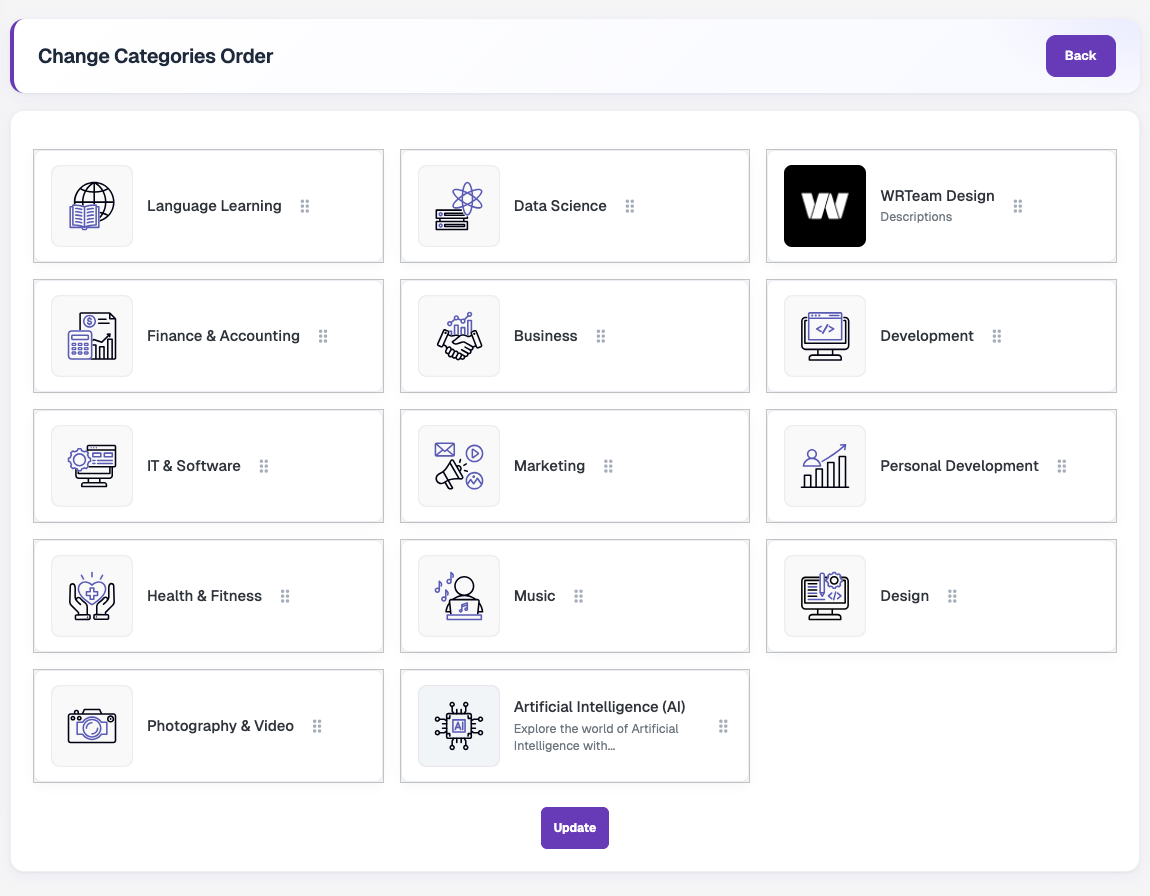Viewport: 1150px width, 896px height.
Task: Click the Business handshake icon
Action: click(459, 336)
